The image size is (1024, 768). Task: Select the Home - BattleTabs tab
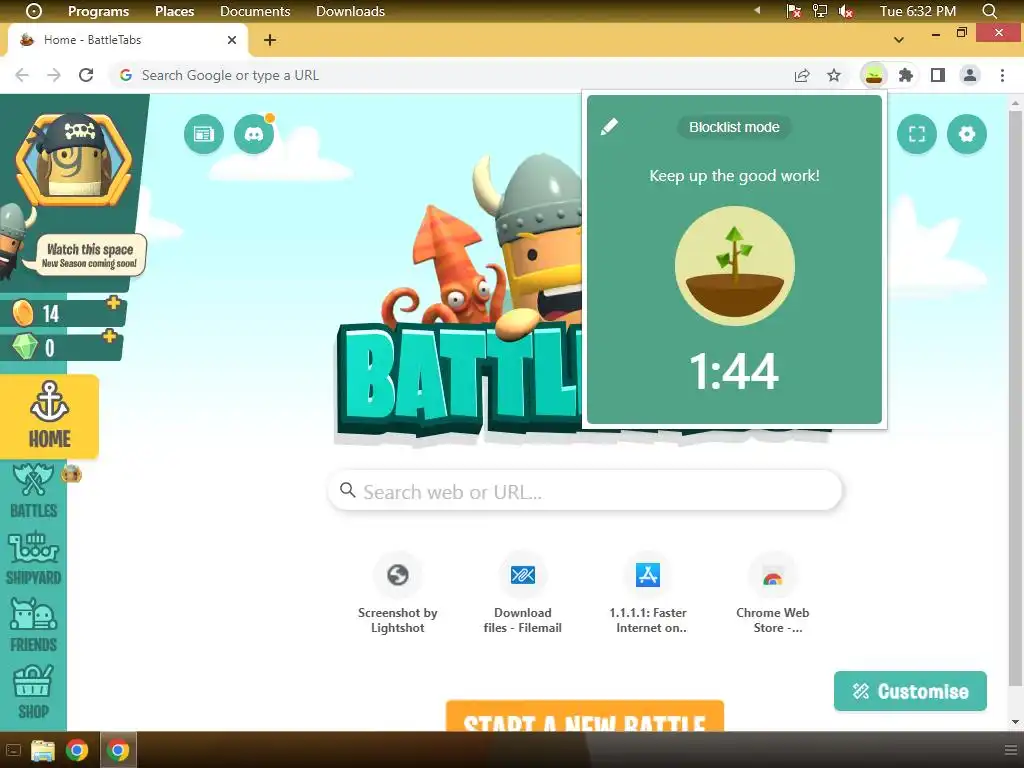click(127, 40)
